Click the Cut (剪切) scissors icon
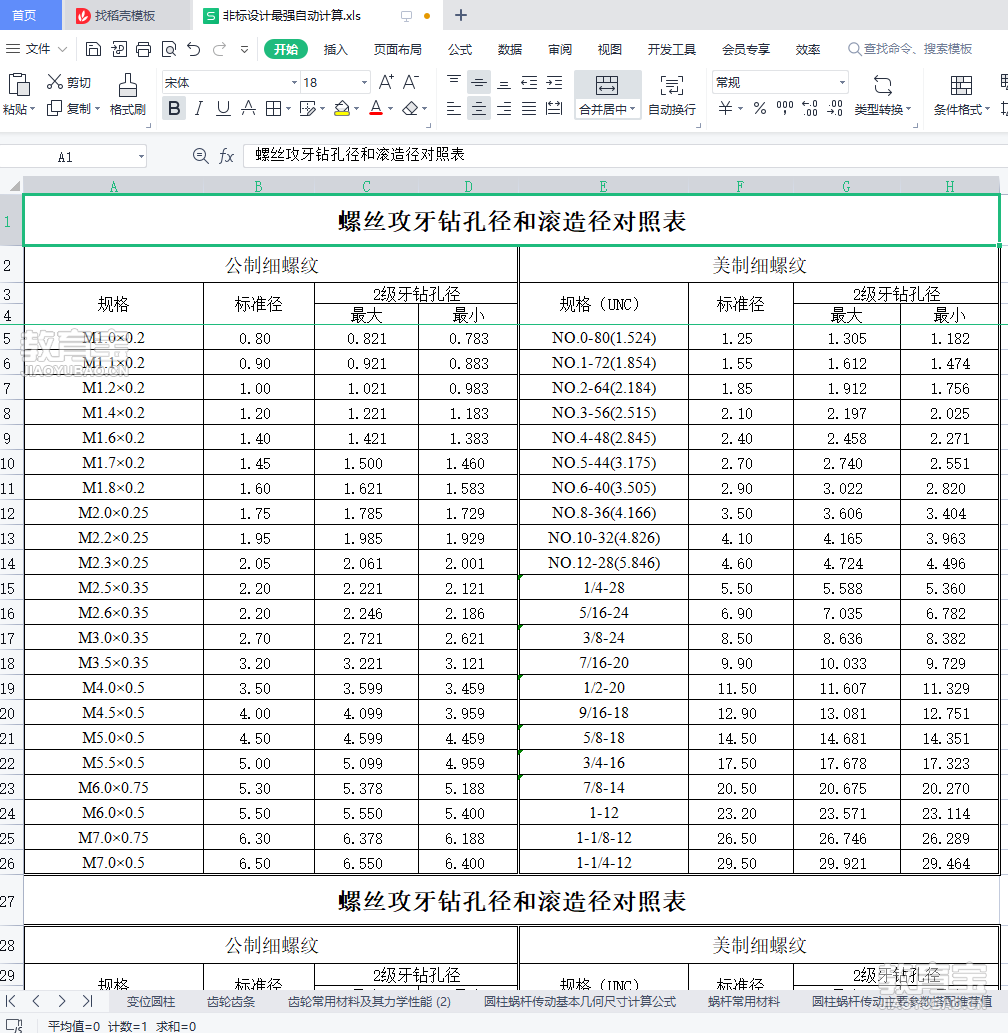 click(x=55, y=82)
